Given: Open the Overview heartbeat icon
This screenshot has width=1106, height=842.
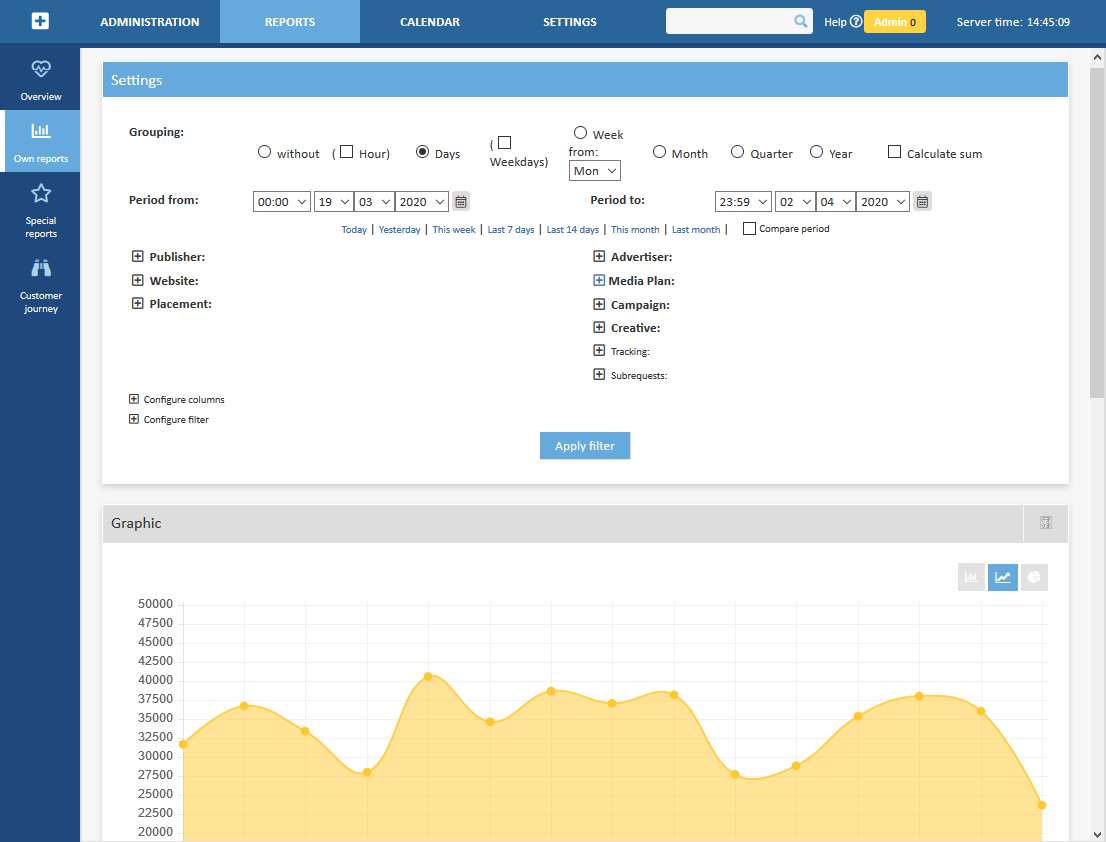Looking at the screenshot, I should tap(40, 70).
